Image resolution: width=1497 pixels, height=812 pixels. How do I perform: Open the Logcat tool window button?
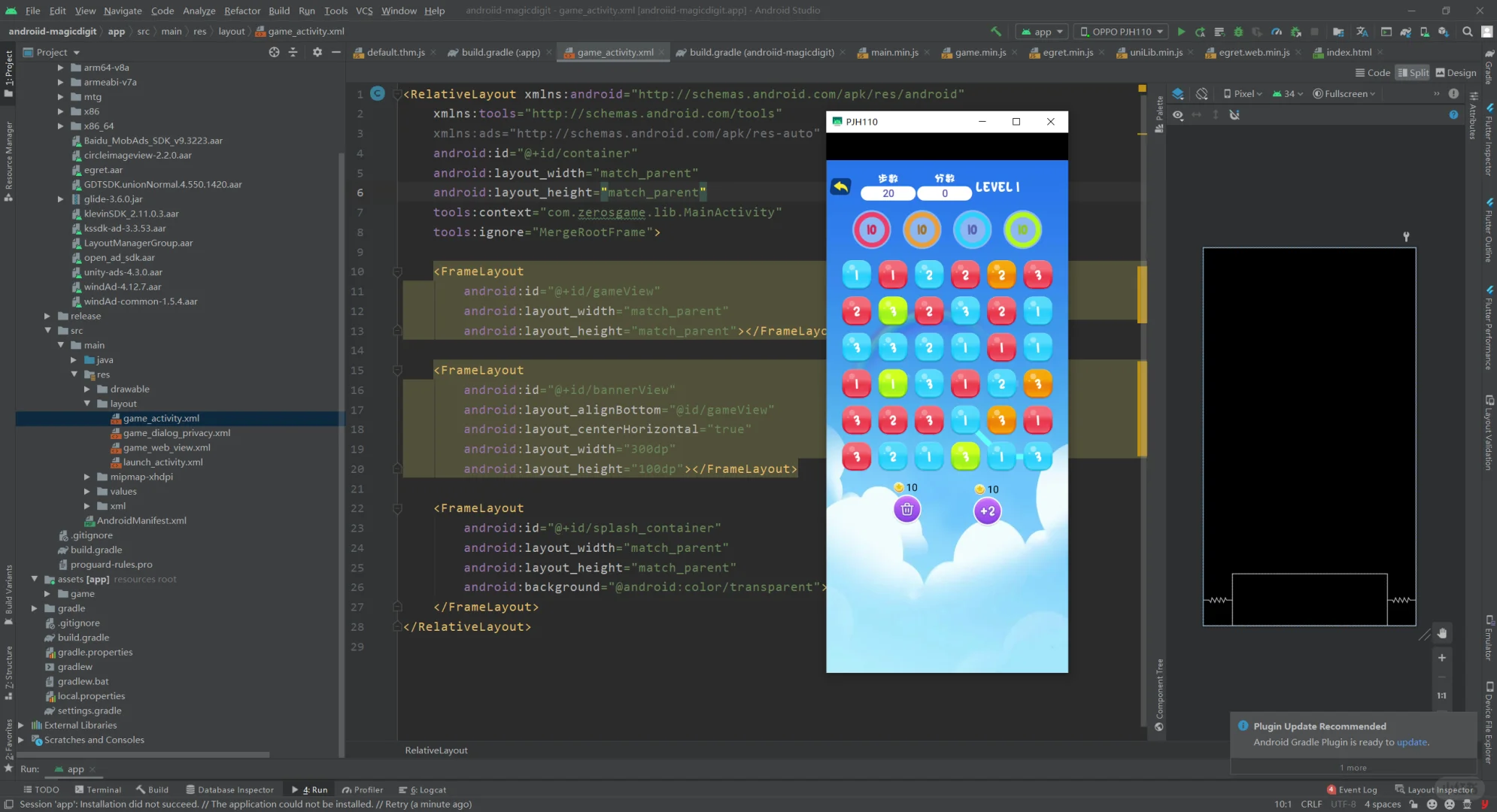pyautogui.click(x=423, y=789)
